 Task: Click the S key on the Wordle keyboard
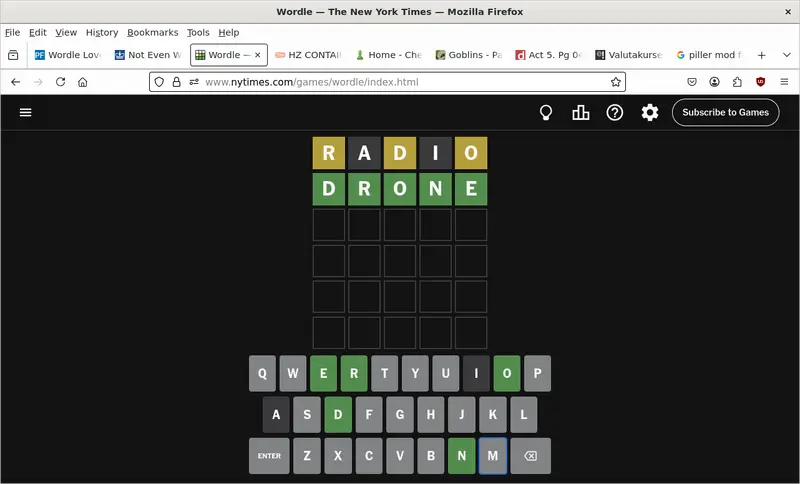coord(307,415)
